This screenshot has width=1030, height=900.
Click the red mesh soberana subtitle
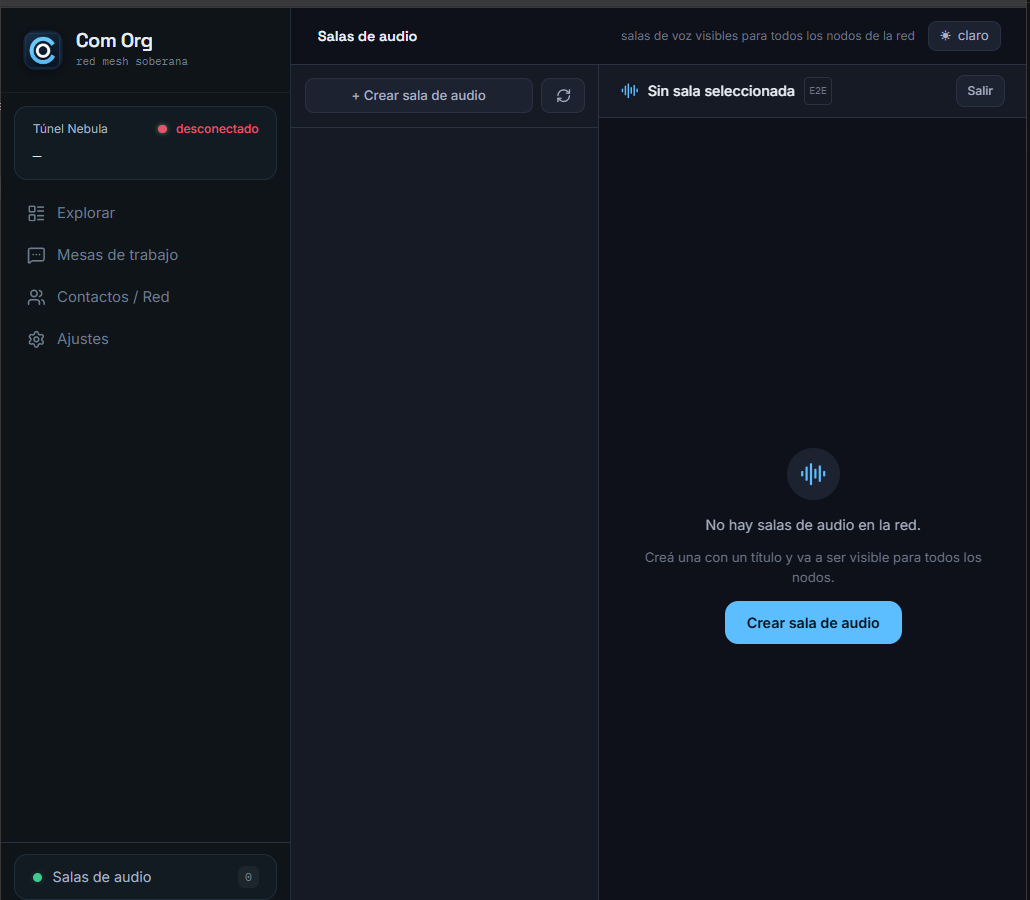click(x=132, y=62)
